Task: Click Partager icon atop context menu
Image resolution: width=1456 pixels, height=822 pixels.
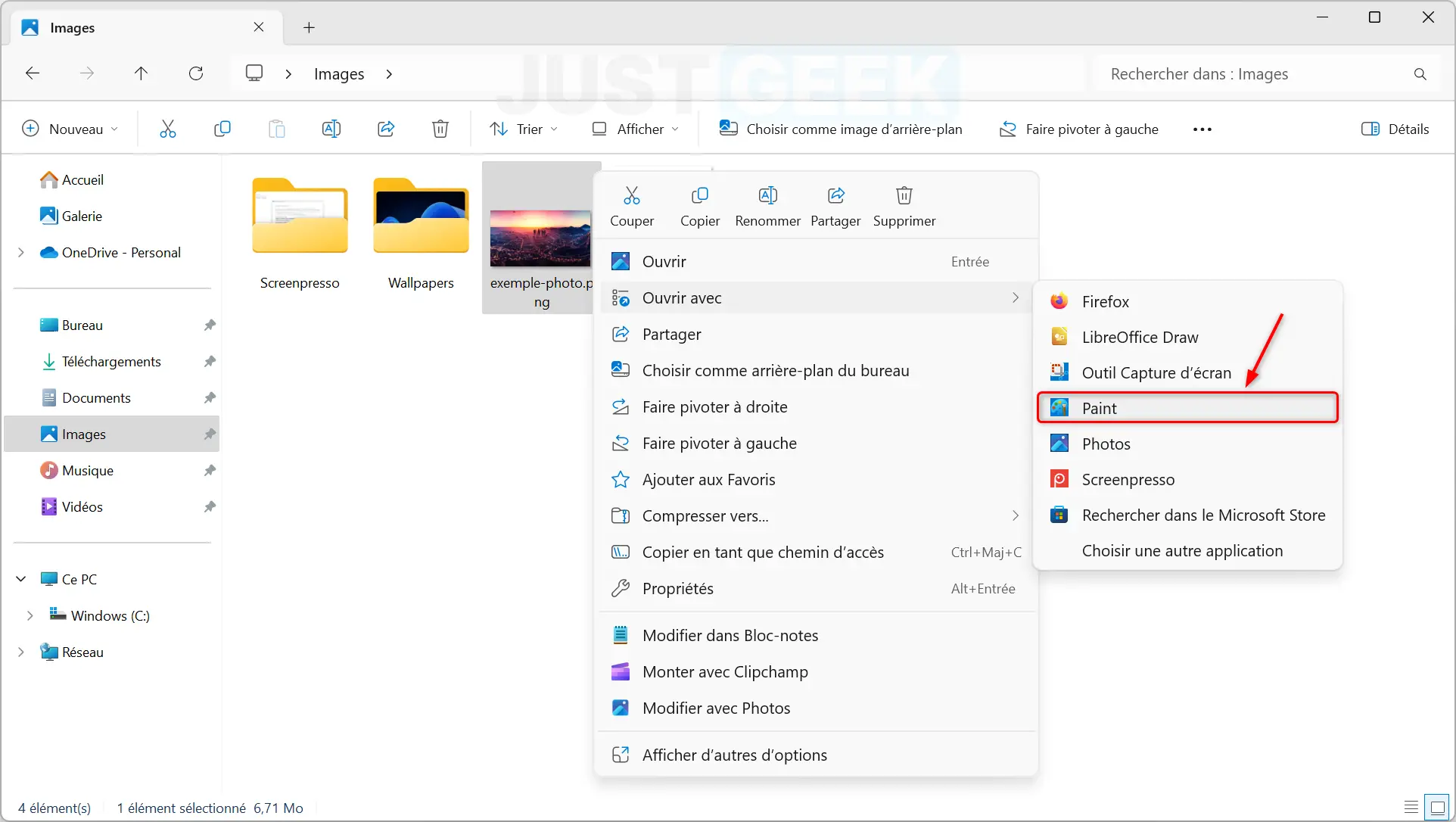Action: coord(835,207)
